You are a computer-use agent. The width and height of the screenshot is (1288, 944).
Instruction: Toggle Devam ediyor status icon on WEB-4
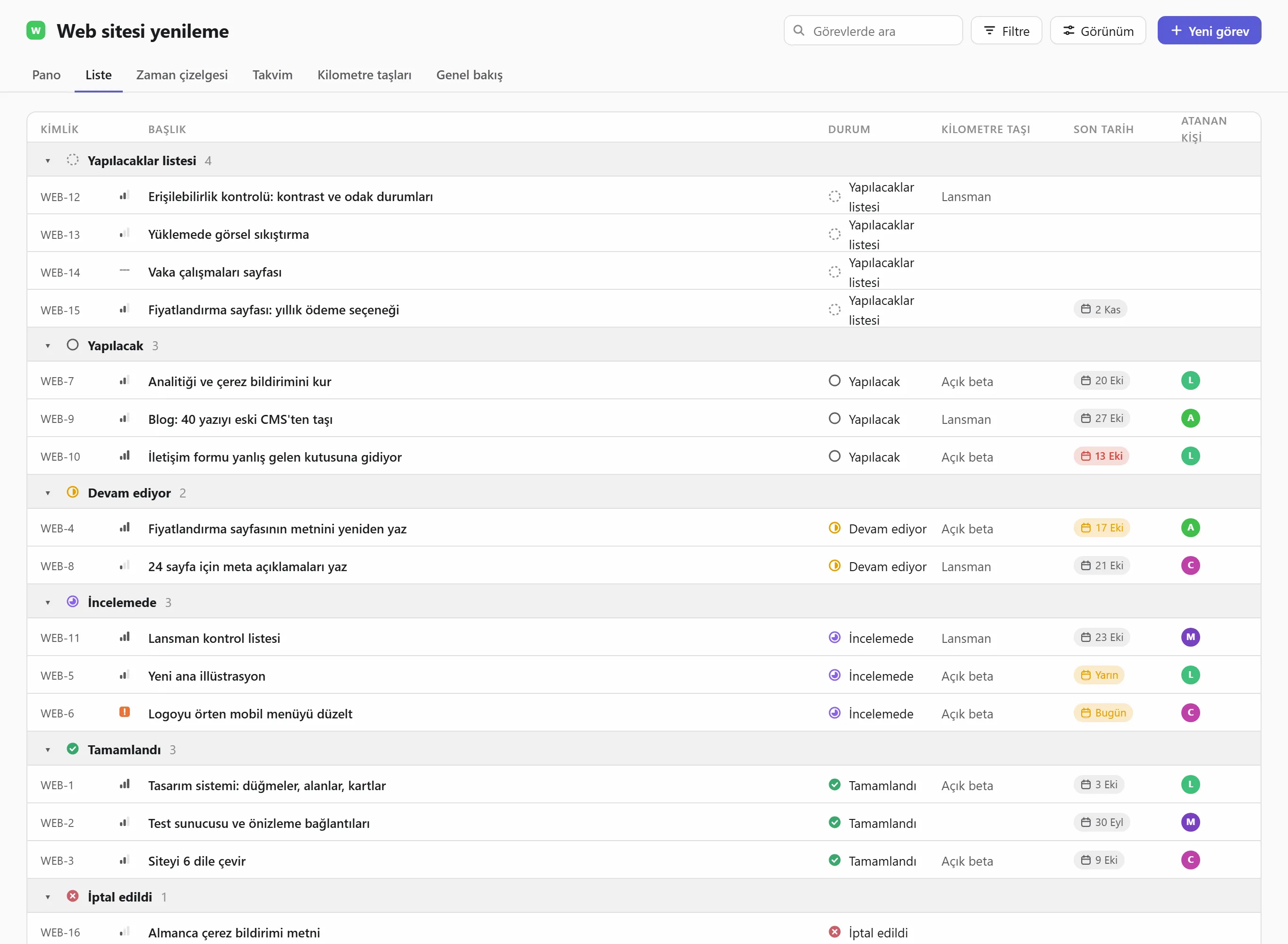(834, 528)
